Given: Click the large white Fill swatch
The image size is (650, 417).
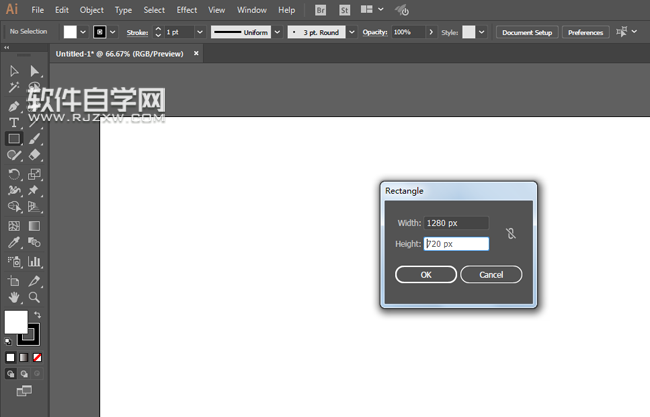Looking at the screenshot, I should (x=16, y=322).
